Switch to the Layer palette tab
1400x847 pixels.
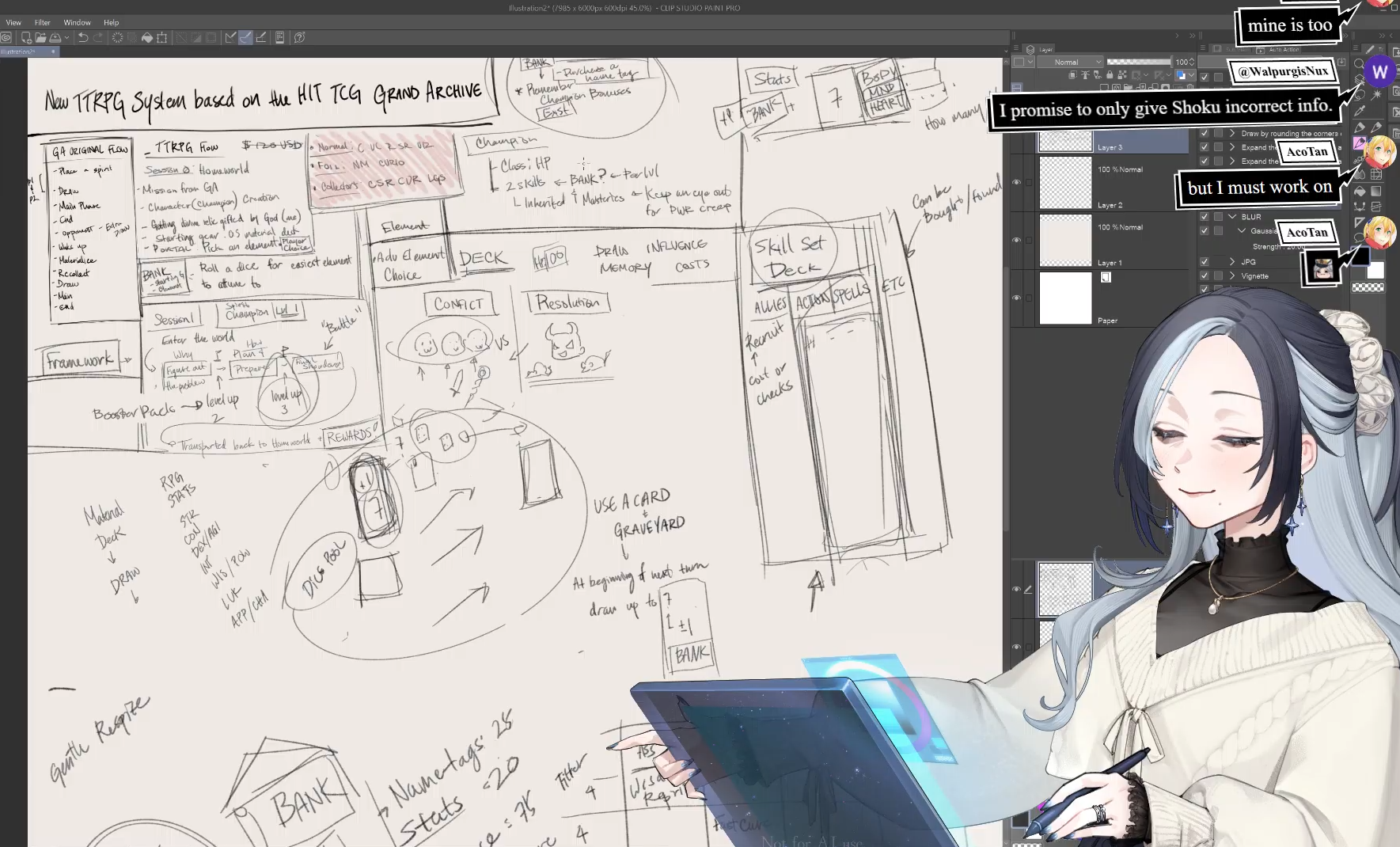(x=1040, y=49)
